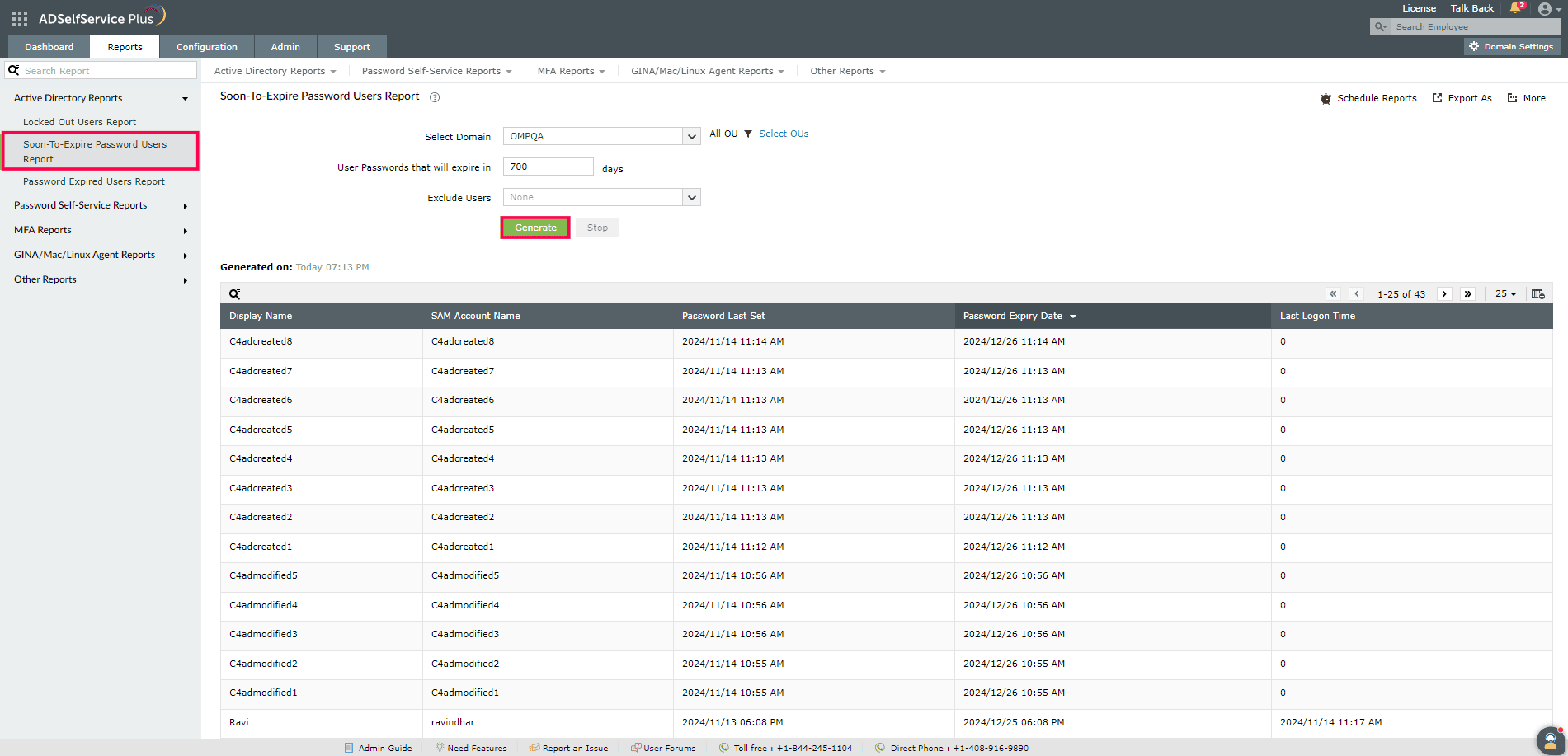
Task: Click the Search Report magnifier icon
Action: tap(14, 71)
